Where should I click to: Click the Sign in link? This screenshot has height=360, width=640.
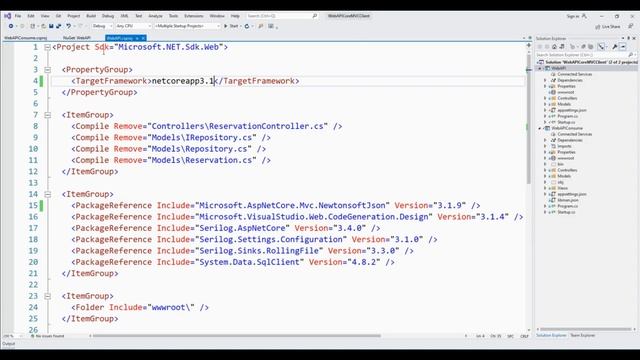(573, 16)
